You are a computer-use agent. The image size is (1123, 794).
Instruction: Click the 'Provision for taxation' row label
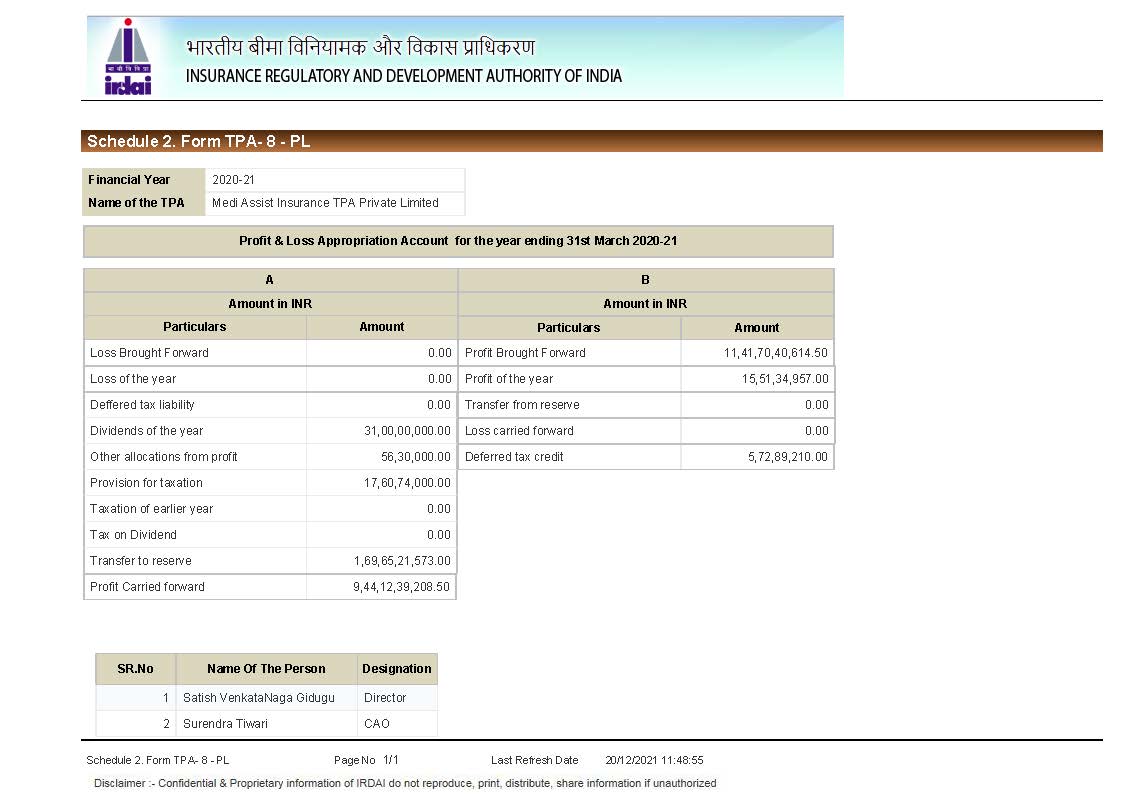[146, 483]
